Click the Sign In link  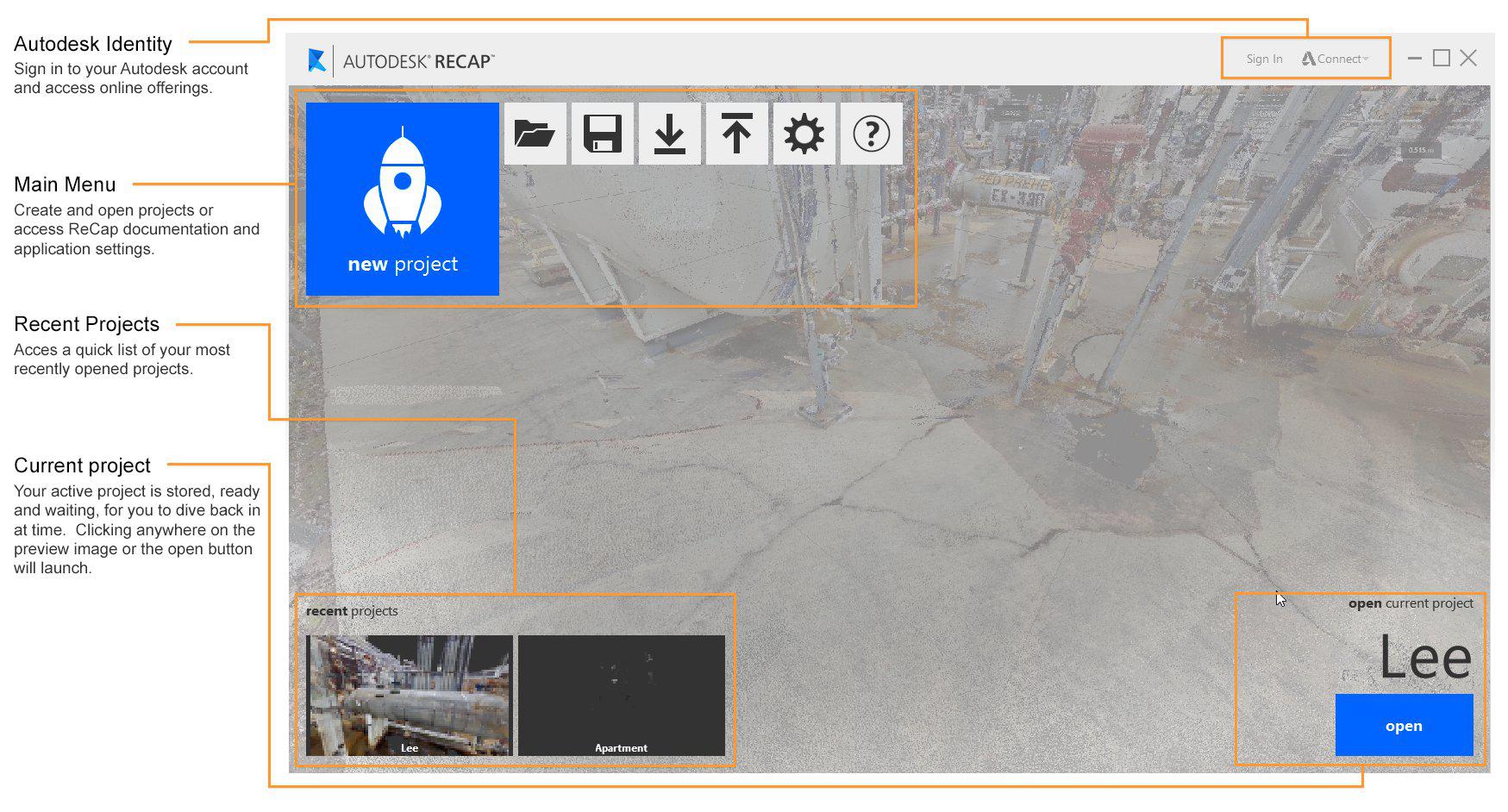pyautogui.click(x=1264, y=59)
